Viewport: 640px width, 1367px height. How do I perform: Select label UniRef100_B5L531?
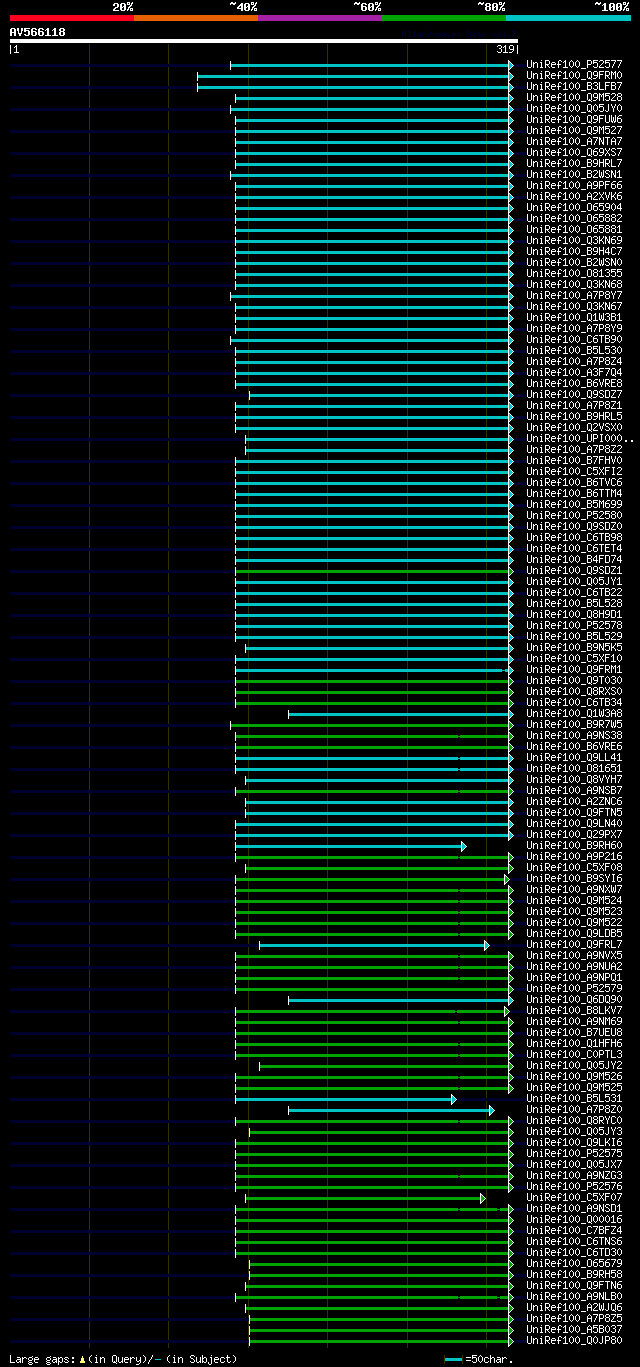(x=574, y=1099)
